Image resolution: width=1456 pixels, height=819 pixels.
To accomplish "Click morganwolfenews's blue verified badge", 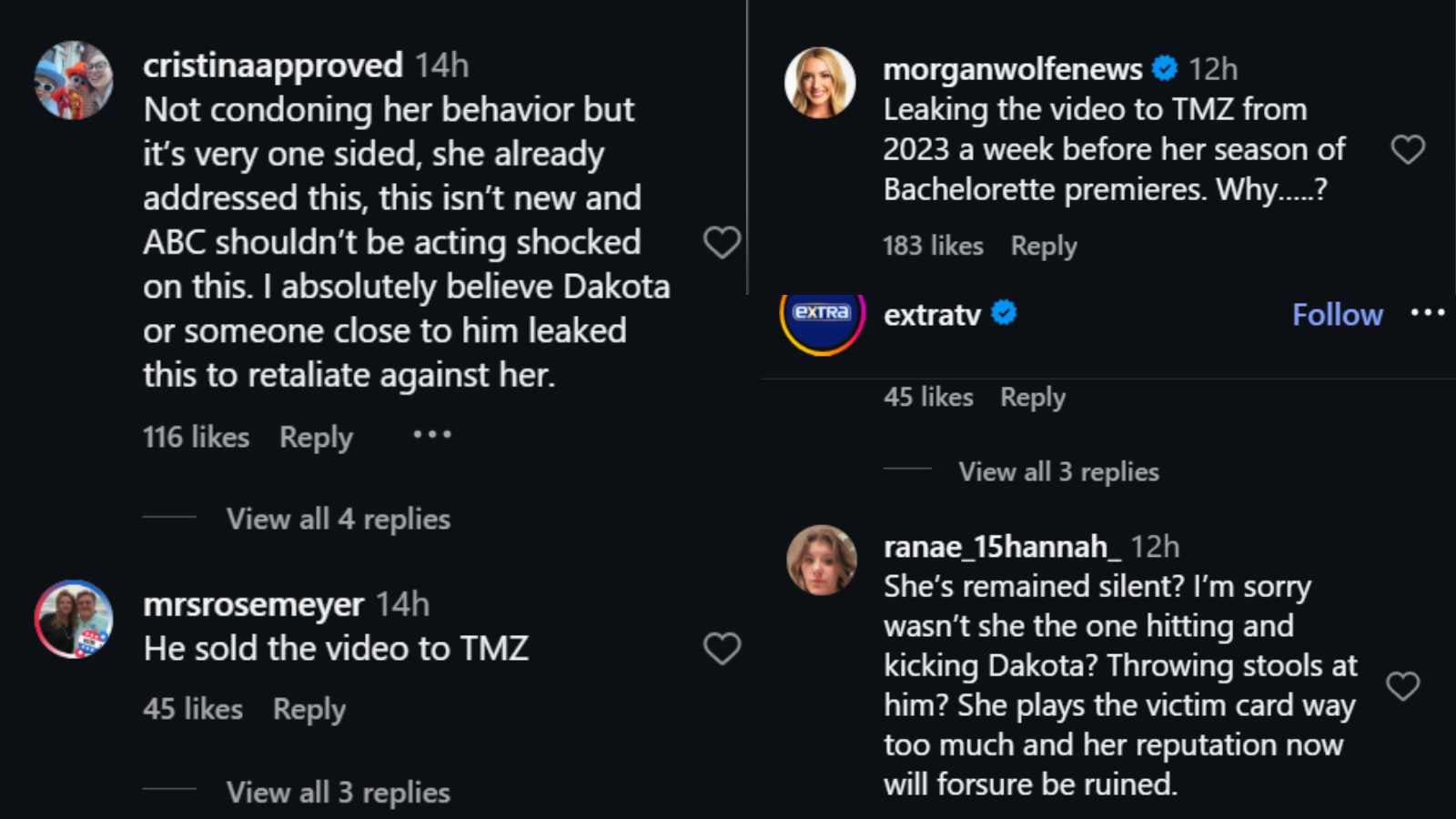I will point(1164,68).
